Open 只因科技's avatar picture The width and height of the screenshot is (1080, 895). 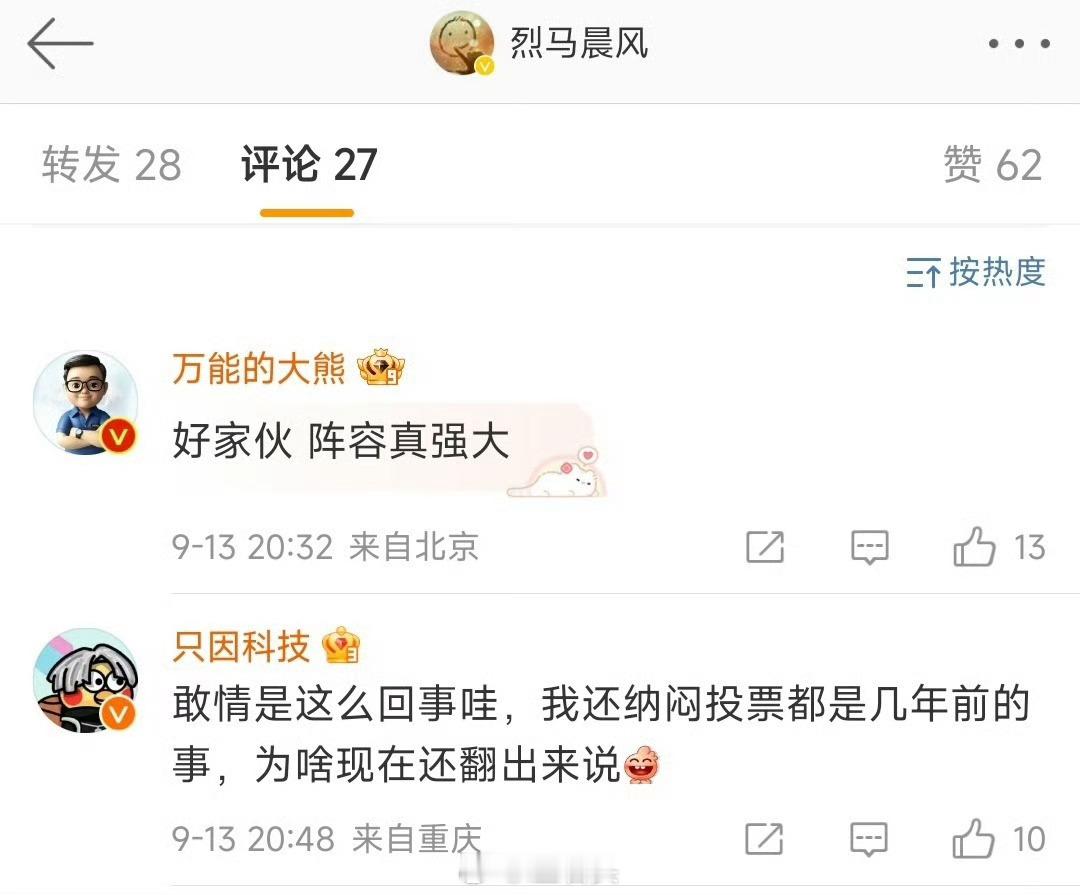pyautogui.click(x=85, y=680)
